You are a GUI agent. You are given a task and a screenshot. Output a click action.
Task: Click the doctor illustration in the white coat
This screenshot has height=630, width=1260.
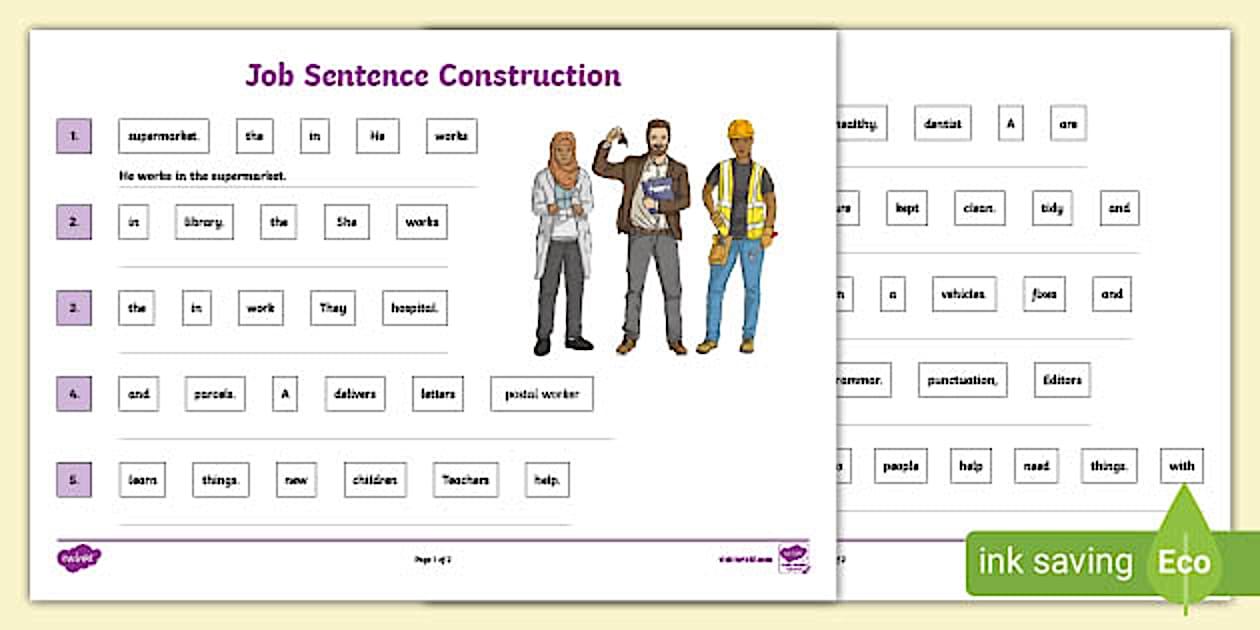pos(566,230)
